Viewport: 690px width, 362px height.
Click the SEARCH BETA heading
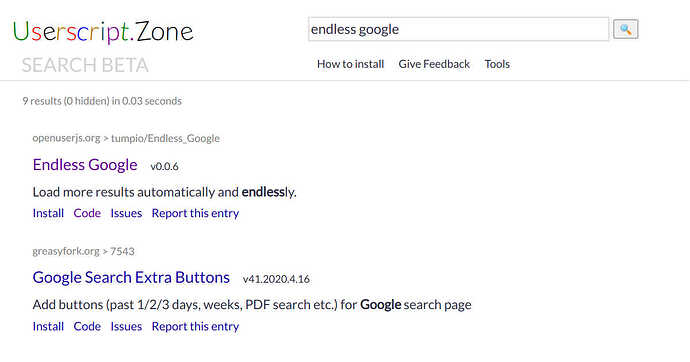point(85,65)
